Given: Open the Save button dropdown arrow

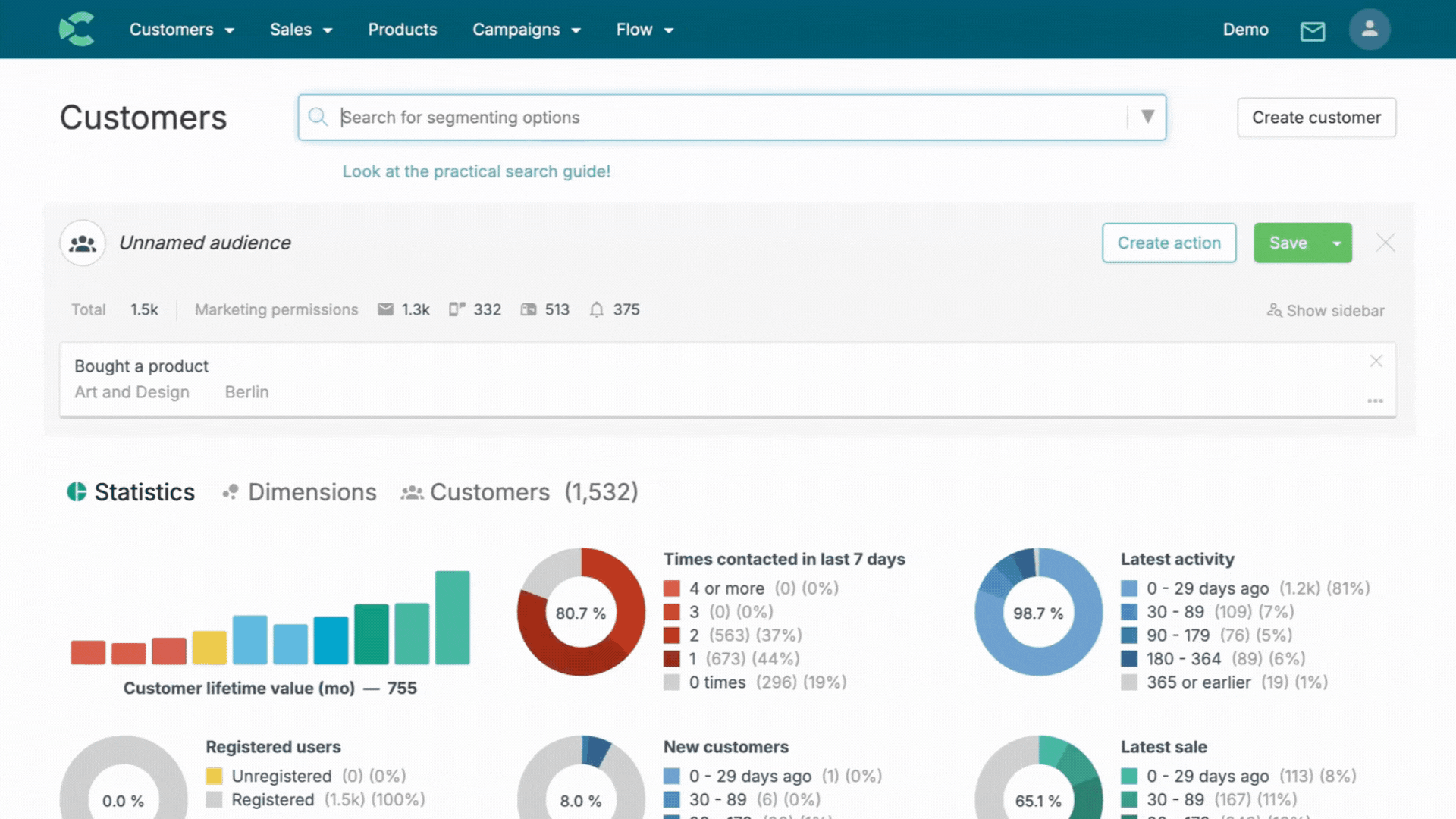Looking at the screenshot, I should click(x=1337, y=243).
